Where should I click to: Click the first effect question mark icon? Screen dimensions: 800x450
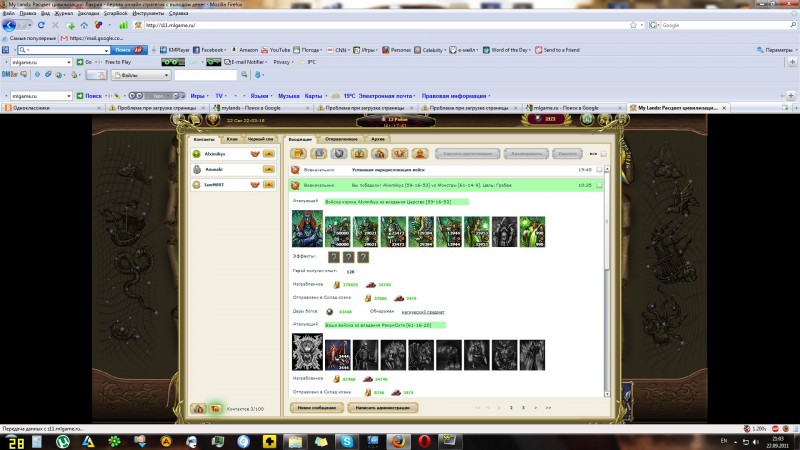pos(334,257)
